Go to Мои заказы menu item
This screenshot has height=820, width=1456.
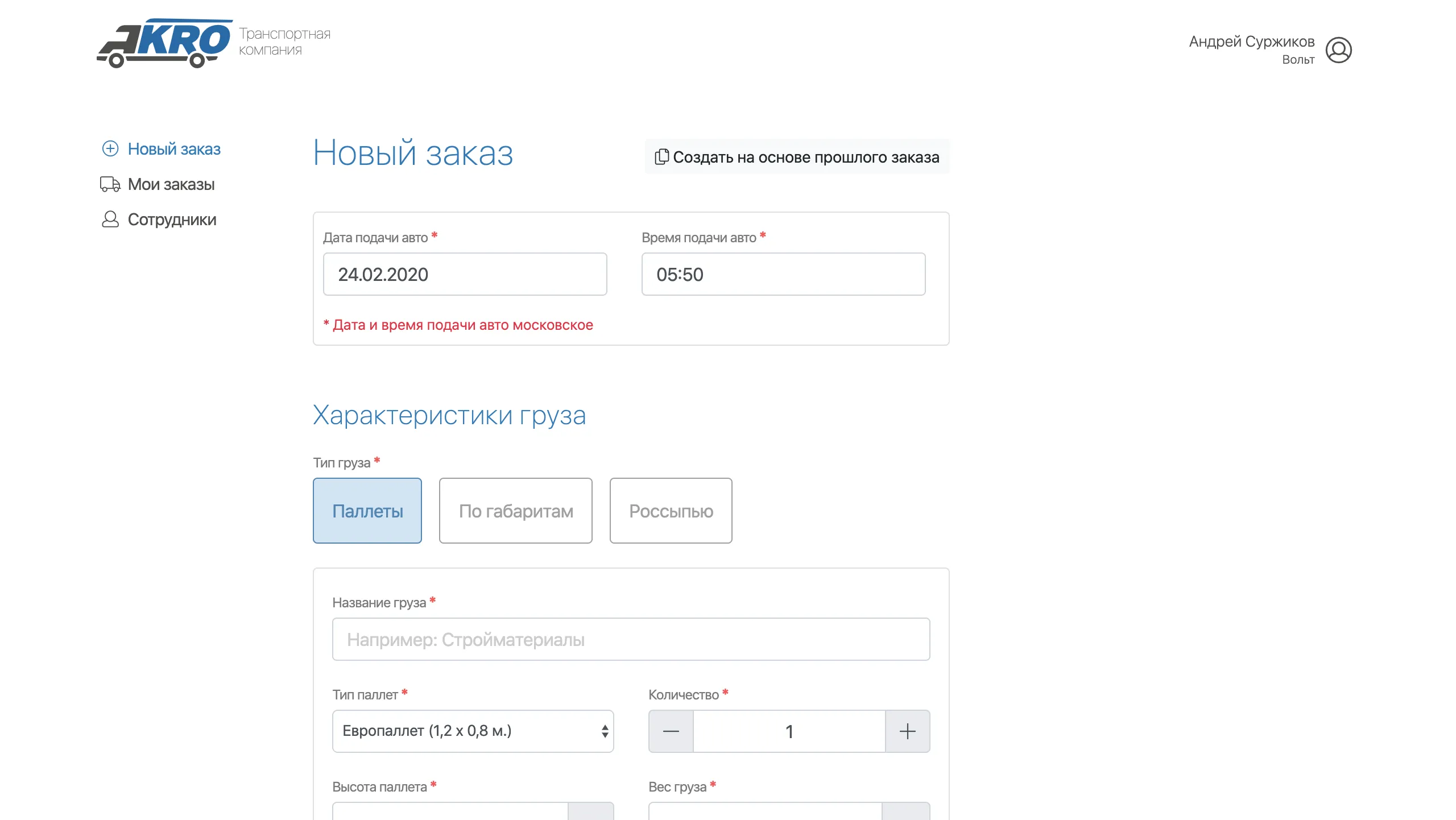point(171,184)
